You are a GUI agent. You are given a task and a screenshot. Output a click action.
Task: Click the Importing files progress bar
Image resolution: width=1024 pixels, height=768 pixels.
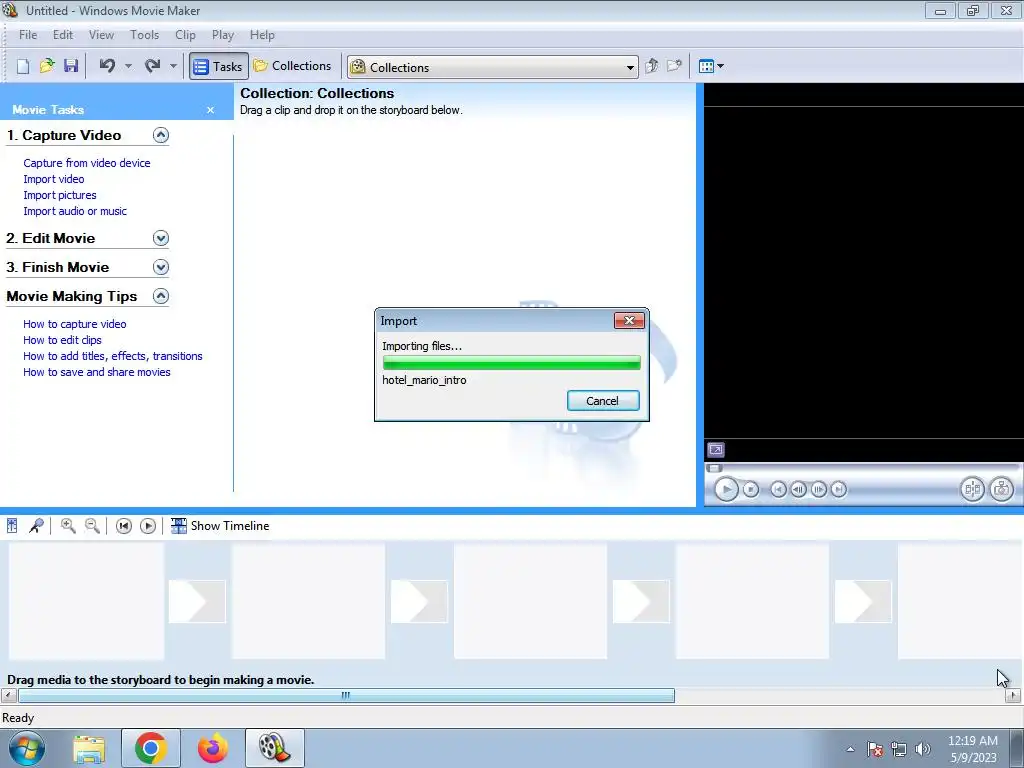[x=511, y=363]
